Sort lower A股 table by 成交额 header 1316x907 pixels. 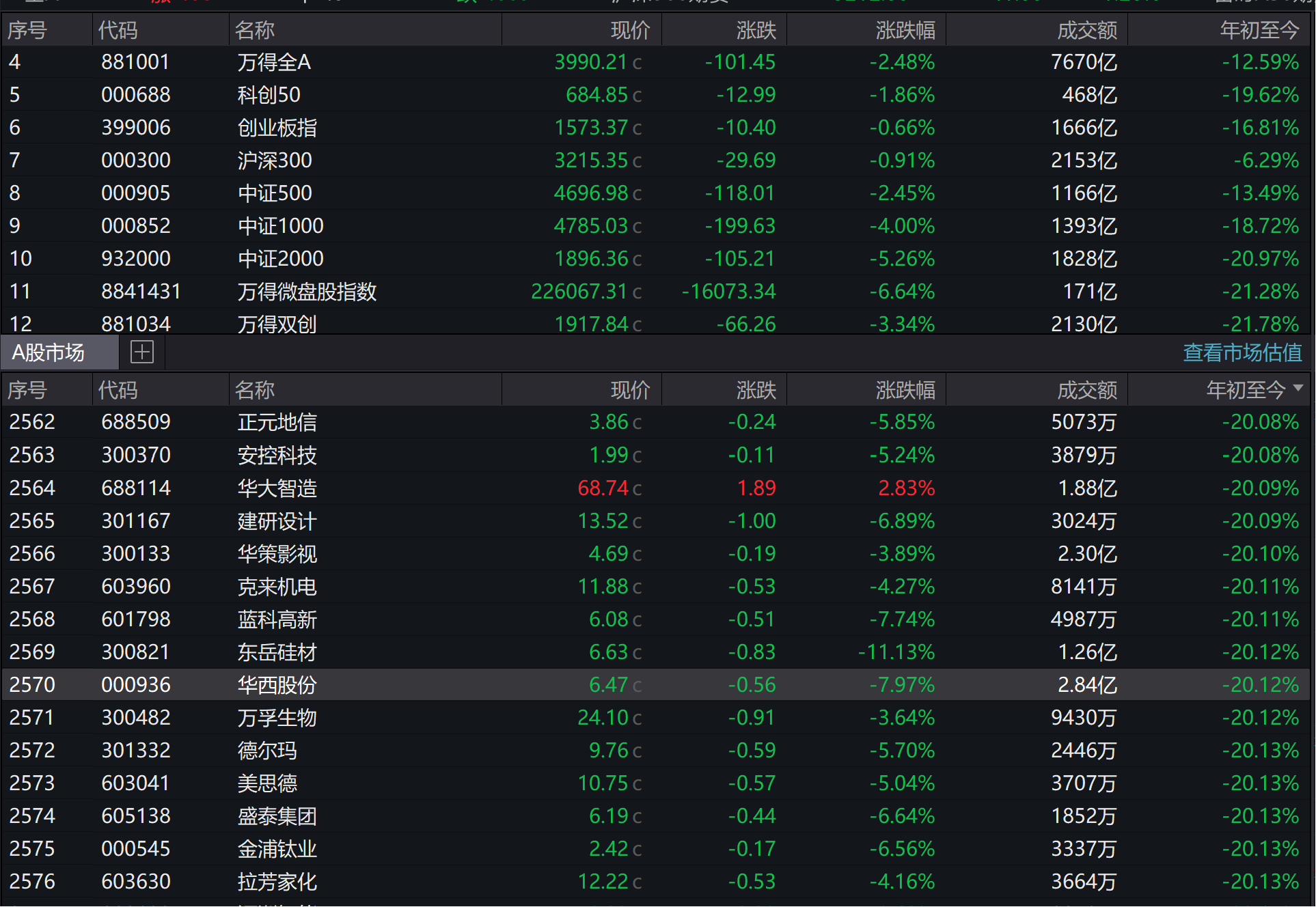1086,390
